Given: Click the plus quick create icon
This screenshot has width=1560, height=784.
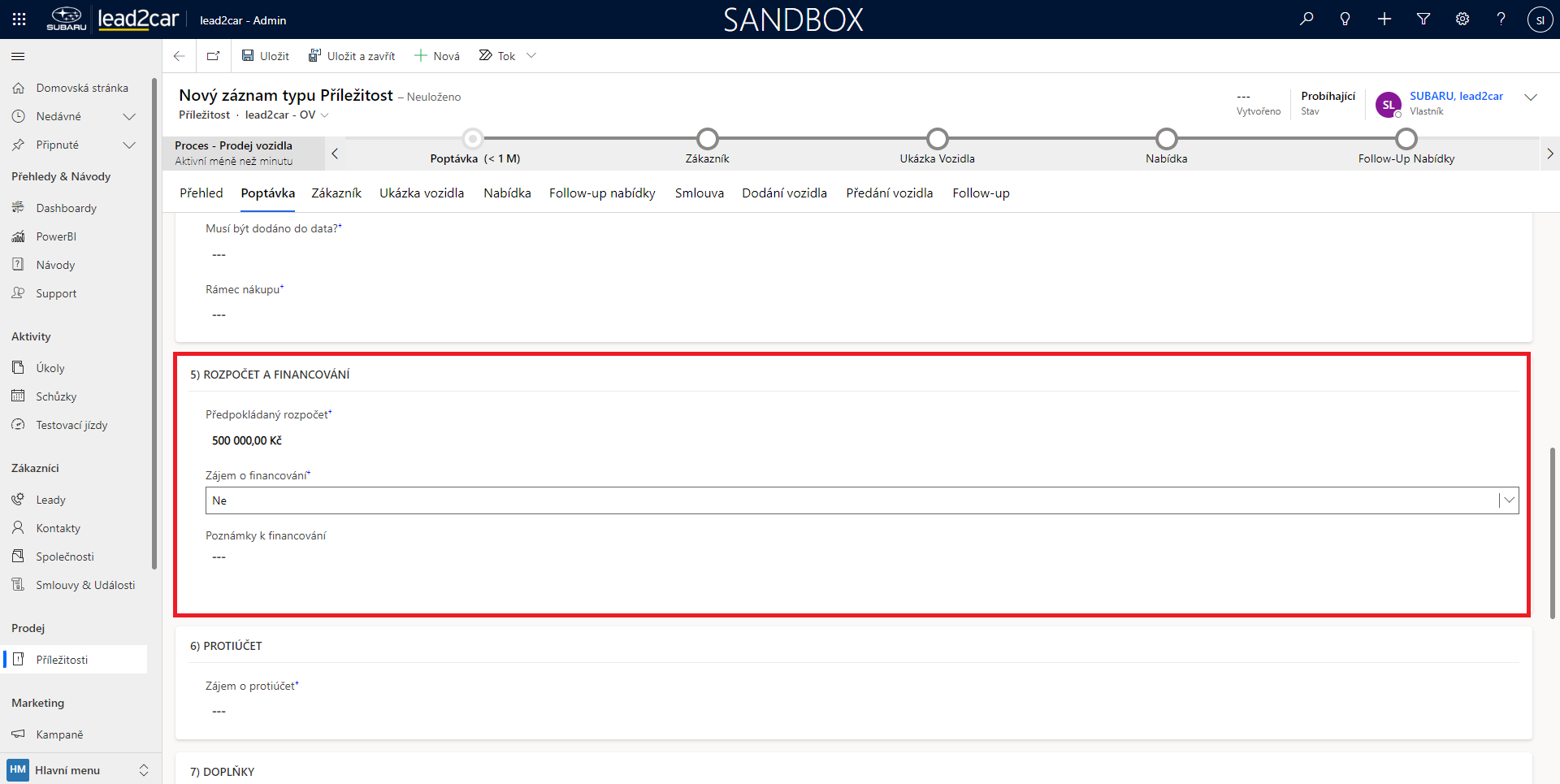Looking at the screenshot, I should 1384,19.
